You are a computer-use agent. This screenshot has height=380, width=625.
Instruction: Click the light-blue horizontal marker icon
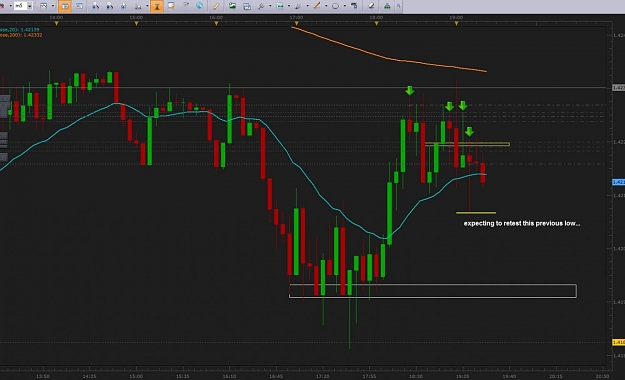[x=280, y=6]
